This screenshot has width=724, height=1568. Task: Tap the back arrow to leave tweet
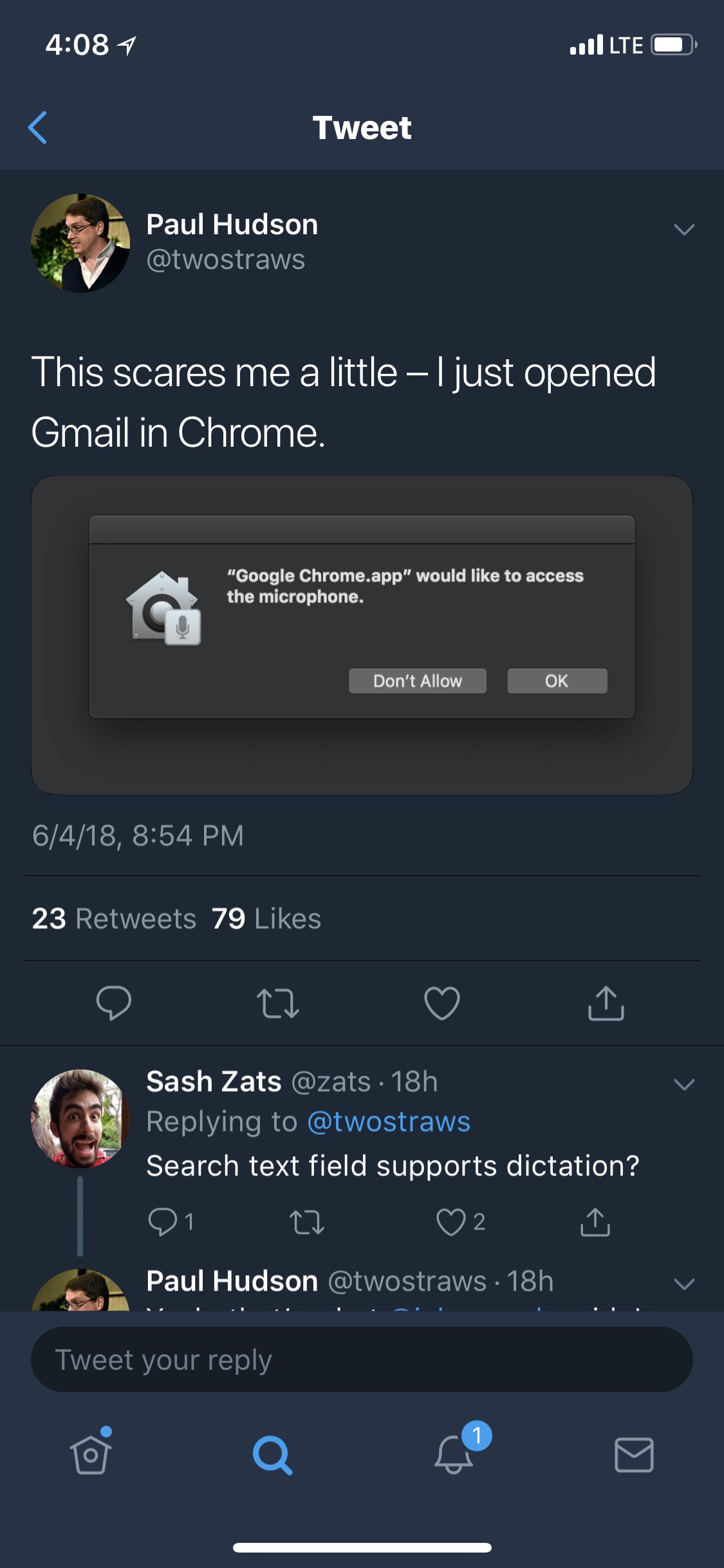pos(38,127)
